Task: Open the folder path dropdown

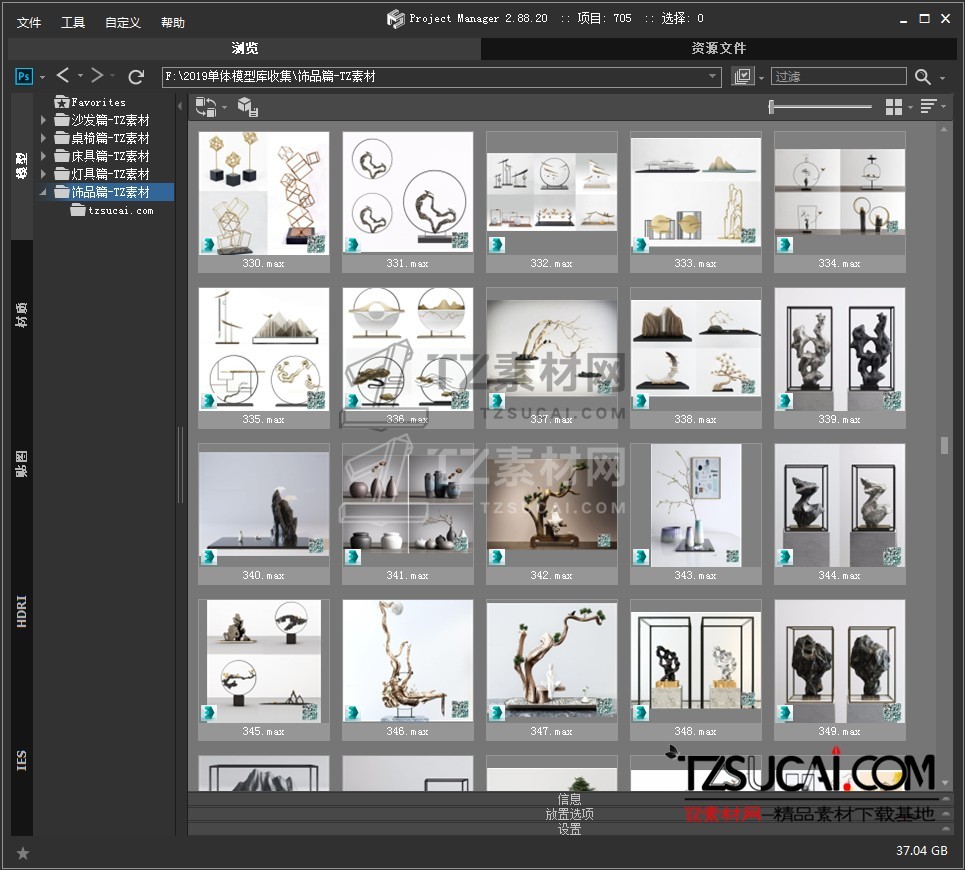Action: tap(713, 77)
